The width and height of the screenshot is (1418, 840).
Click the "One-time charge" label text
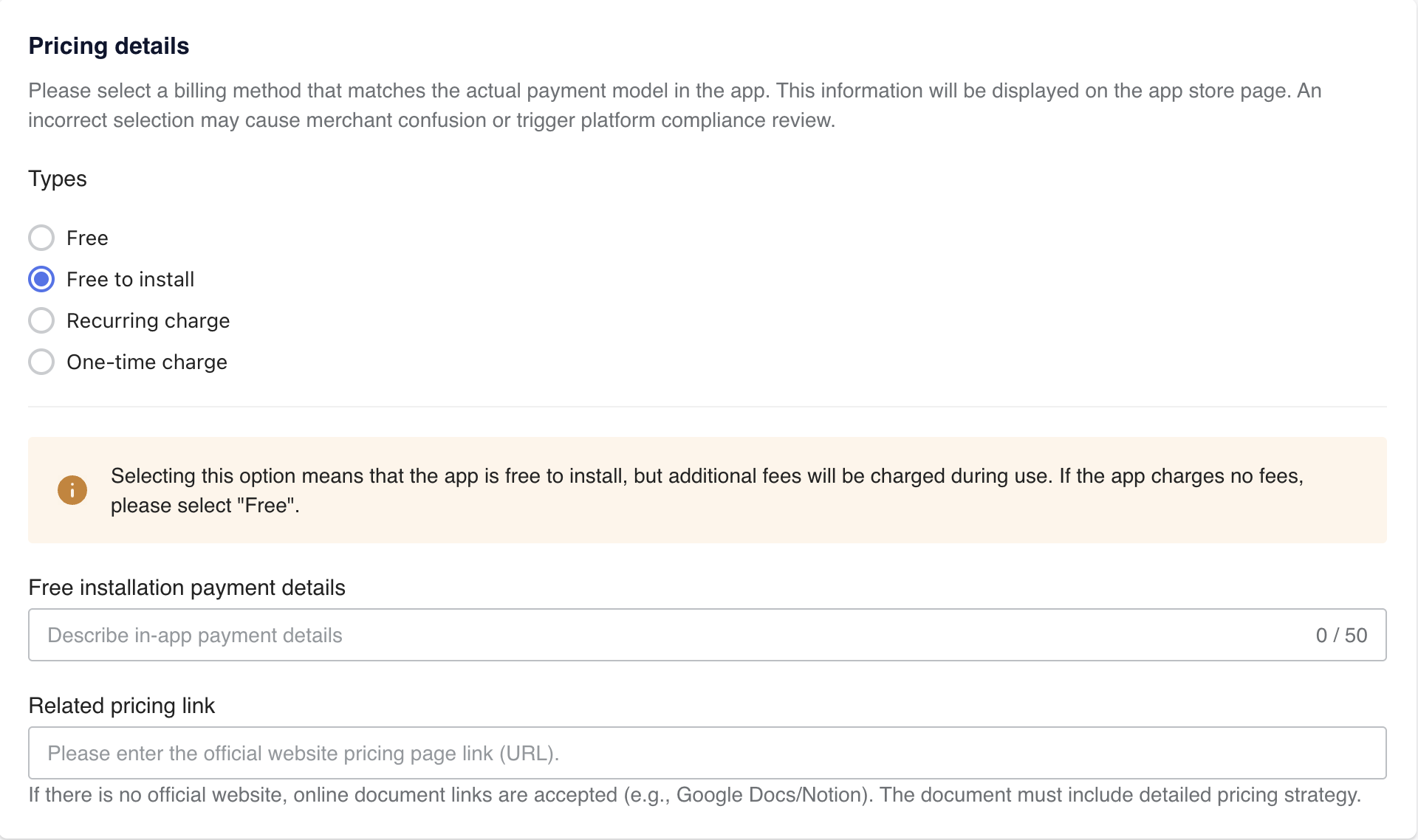[x=146, y=362]
